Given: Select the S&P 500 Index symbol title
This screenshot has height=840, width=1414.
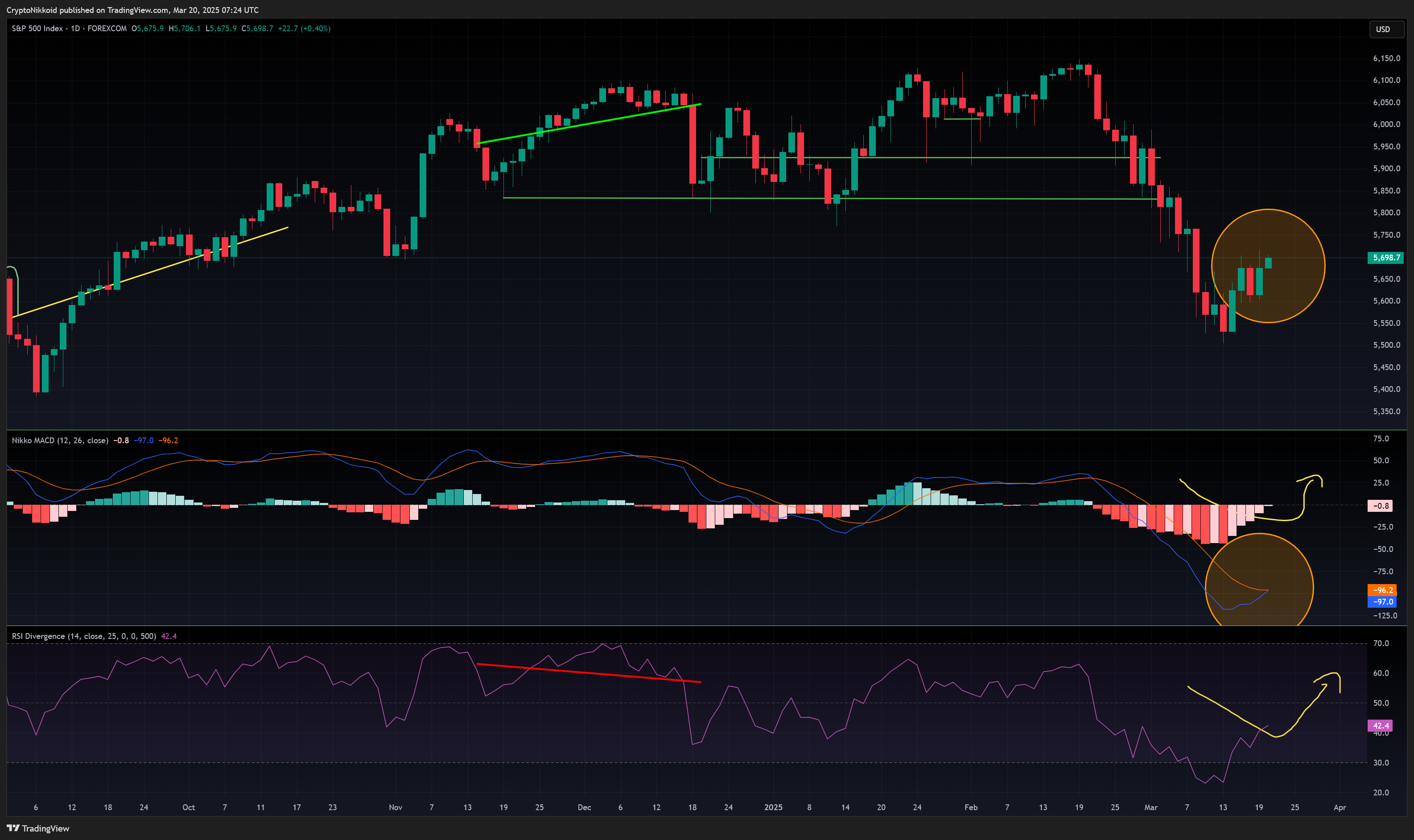Looking at the screenshot, I should pyautogui.click(x=37, y=28).
